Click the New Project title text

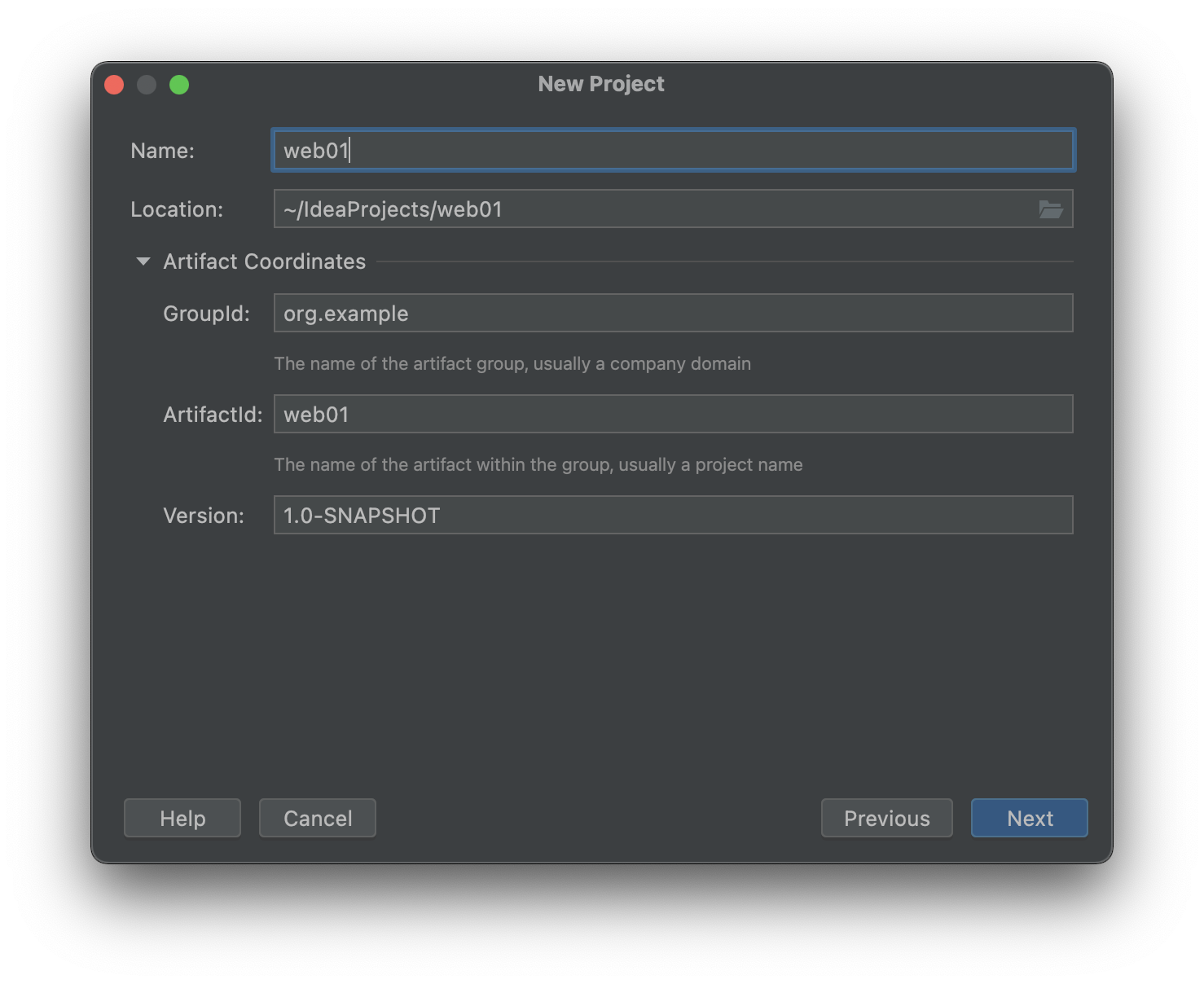click(601, 84)
